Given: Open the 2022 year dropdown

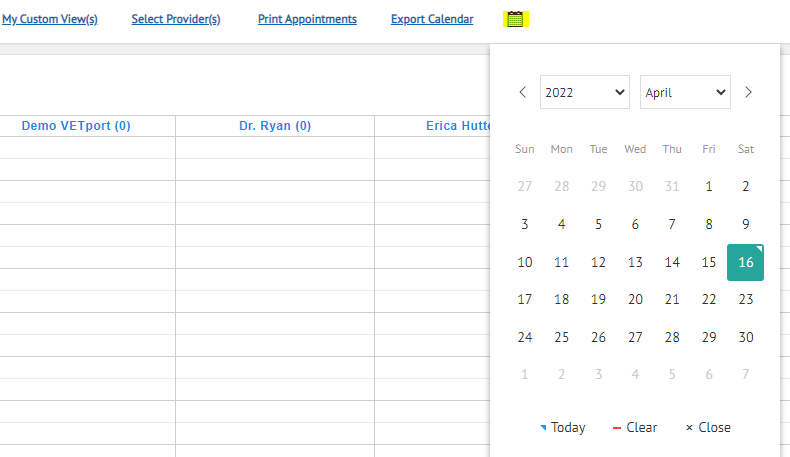Looking at the screenshot, I should (x=584, y=92).
